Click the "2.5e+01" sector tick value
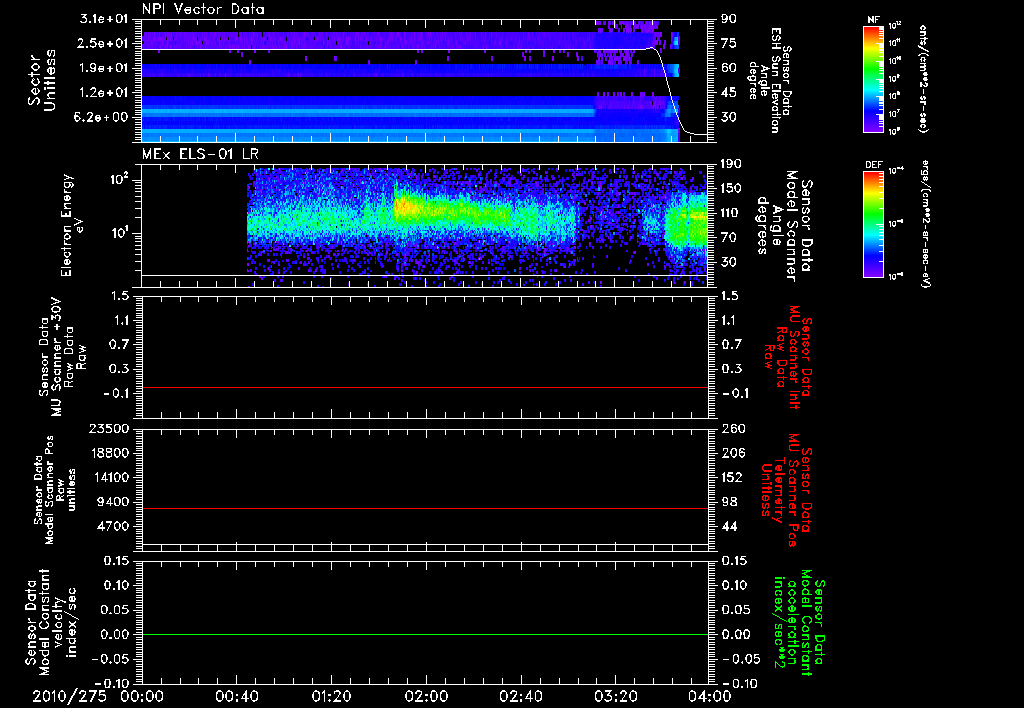 pos(104,43)
